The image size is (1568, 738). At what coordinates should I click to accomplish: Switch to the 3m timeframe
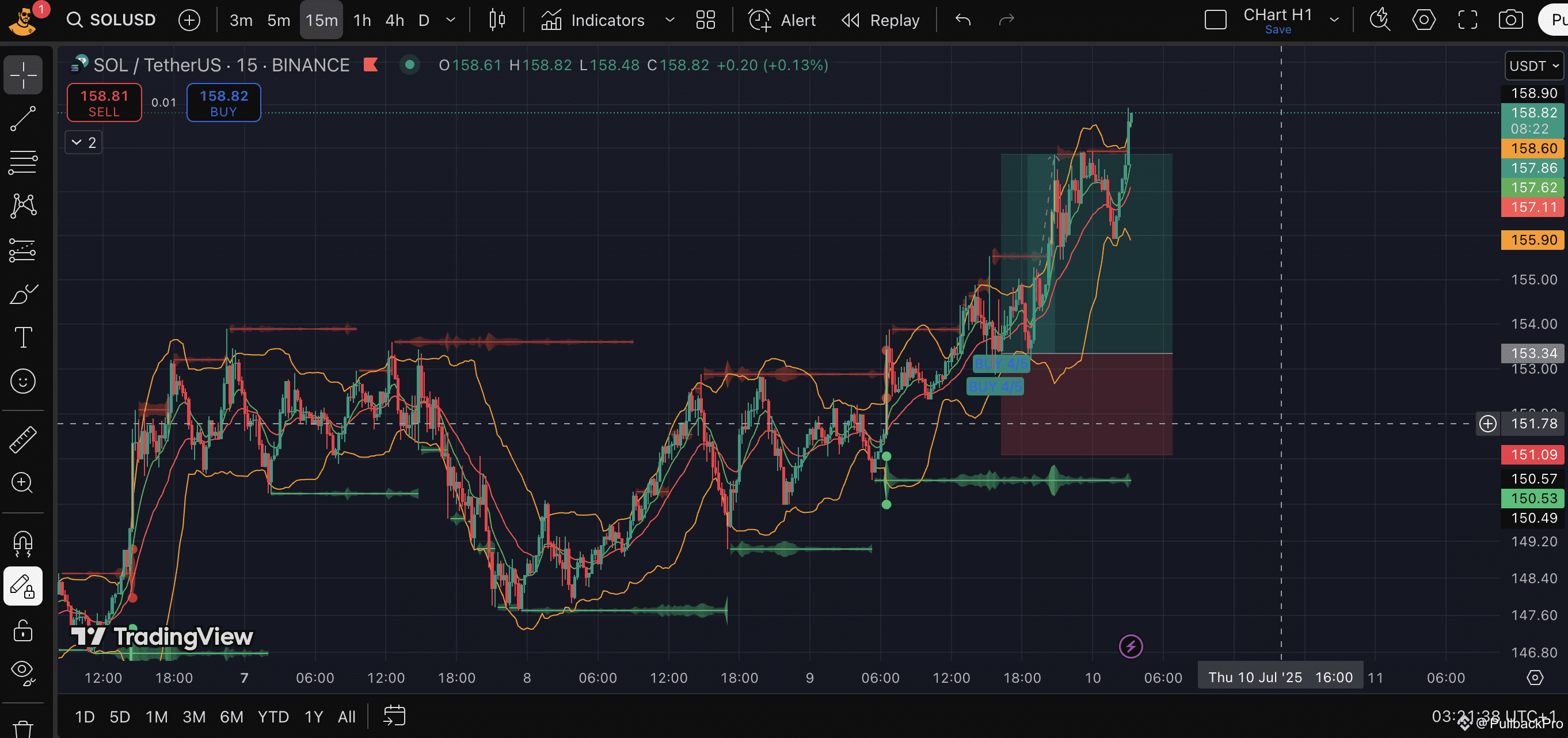point(241,20)
